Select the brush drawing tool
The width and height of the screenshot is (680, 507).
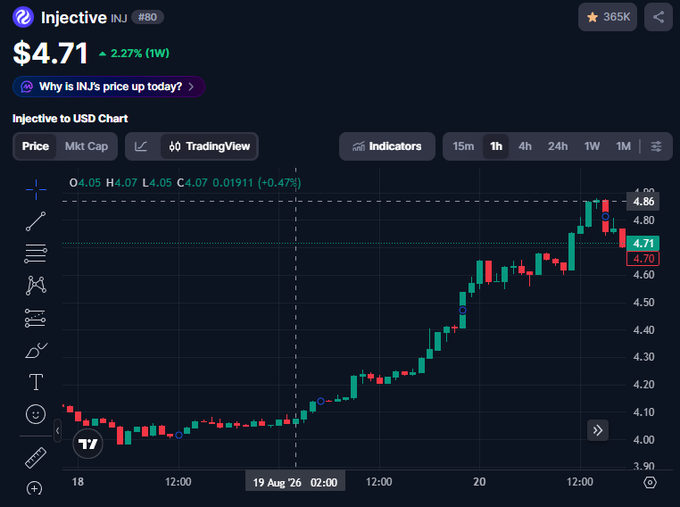coord(36,350)
